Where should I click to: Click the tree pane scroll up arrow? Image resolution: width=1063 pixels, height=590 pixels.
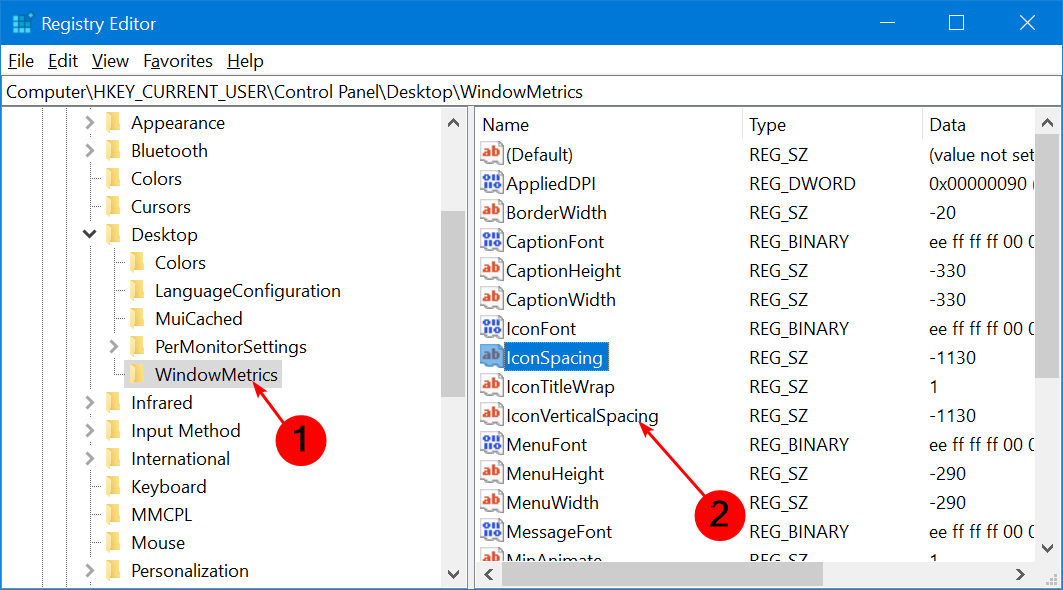454,123
